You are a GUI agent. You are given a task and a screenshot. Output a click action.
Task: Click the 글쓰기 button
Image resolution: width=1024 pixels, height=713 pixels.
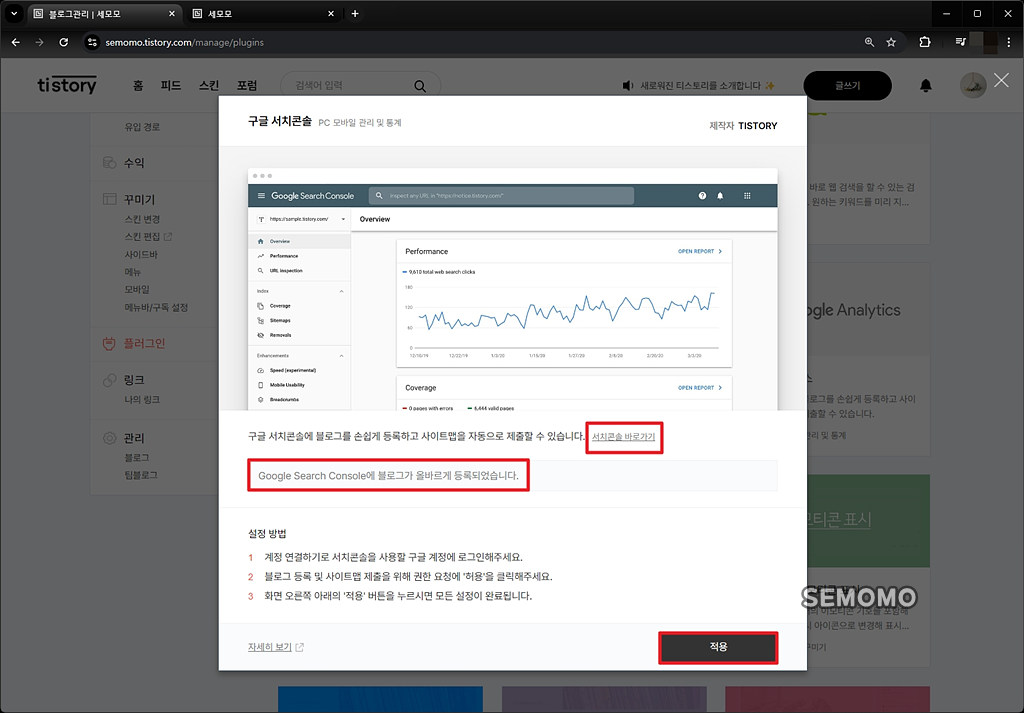tap(847, 86)
